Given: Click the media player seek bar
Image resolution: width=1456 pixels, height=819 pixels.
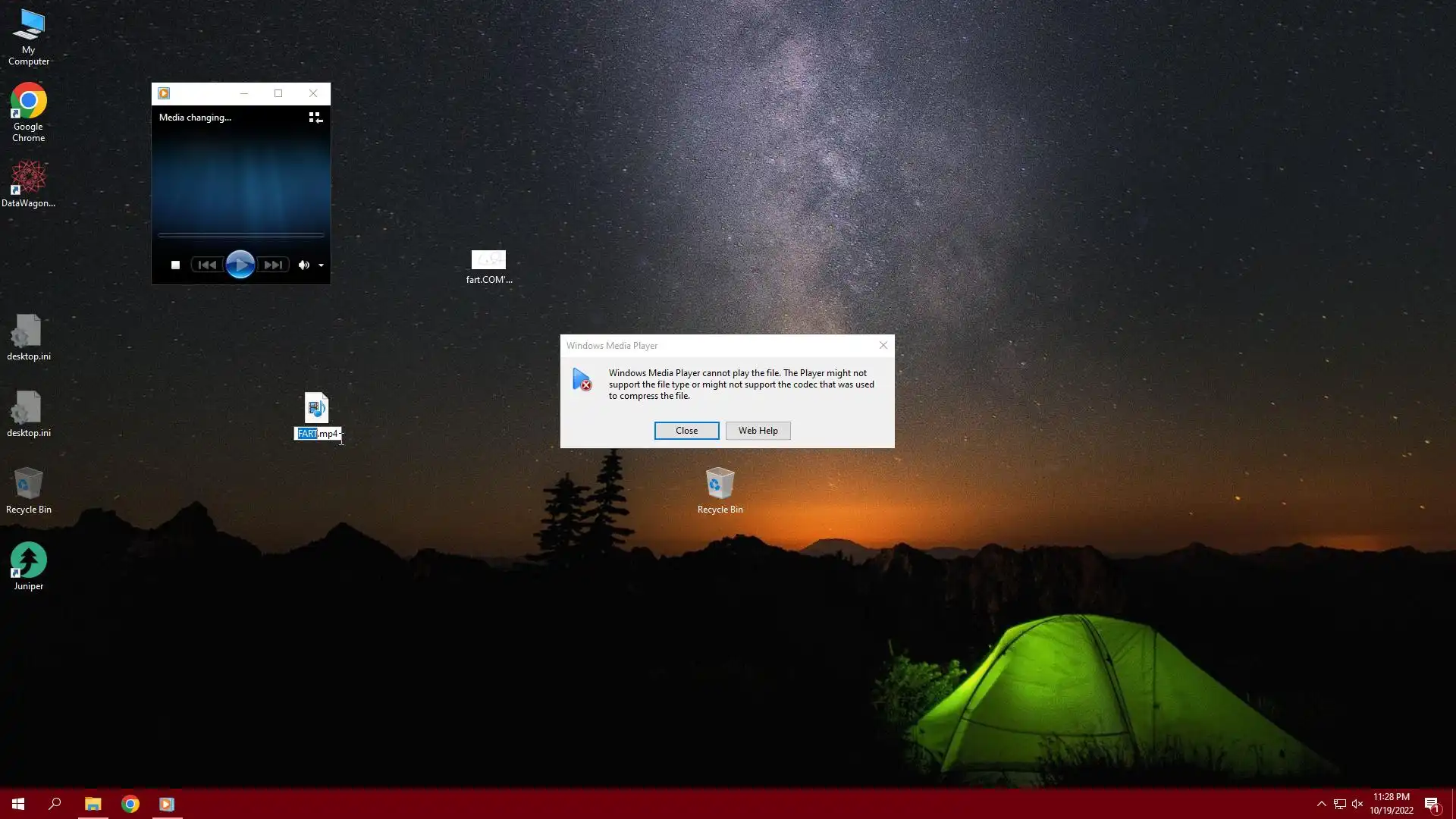Looking at the screenshot, I should click(240, 235).
